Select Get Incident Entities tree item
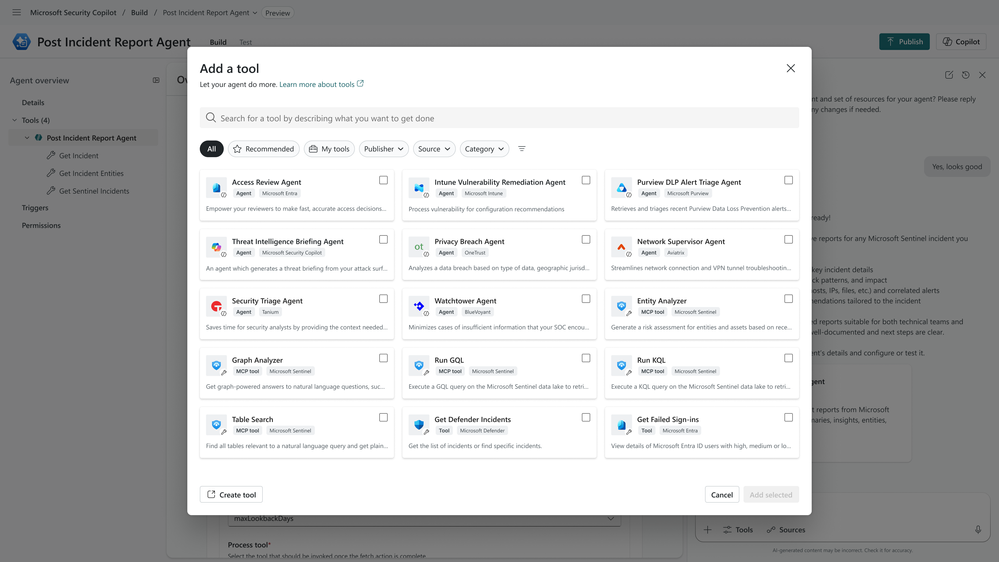 coord(91,173)
